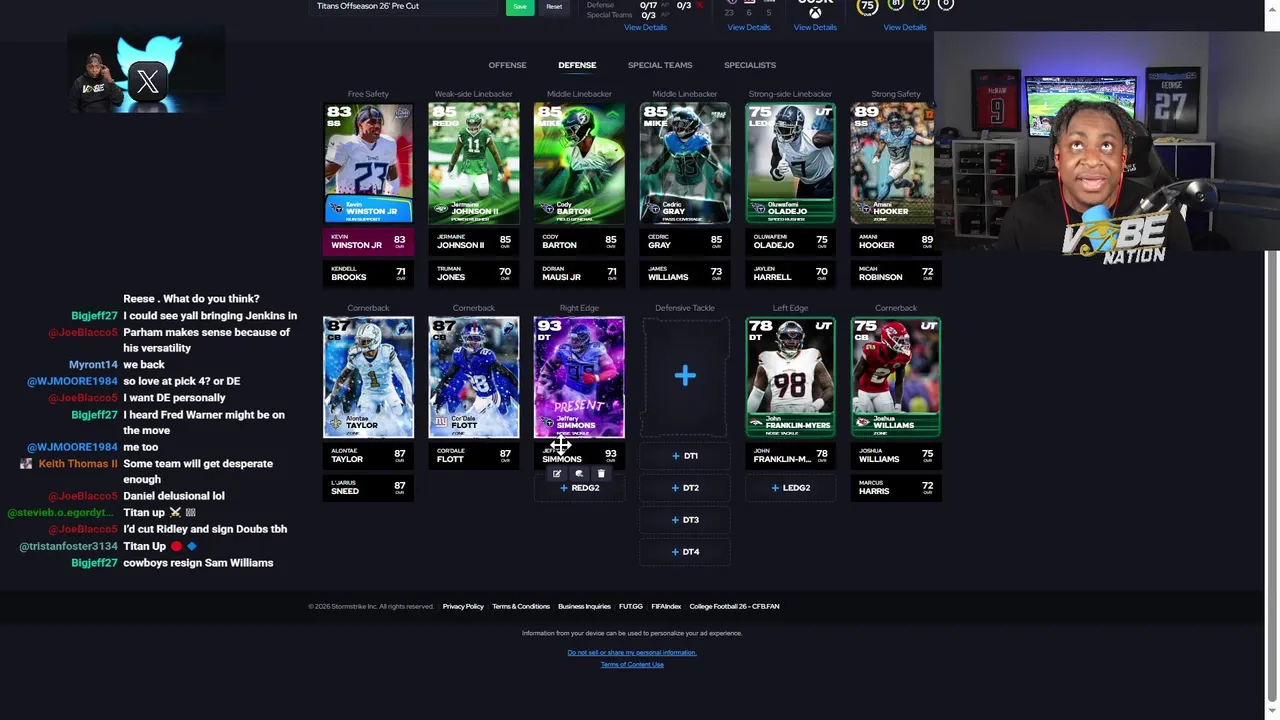Viewport: 1280px width, 720px height.
Task: Open Do not sell or share my information
Action: click(632, 653)
